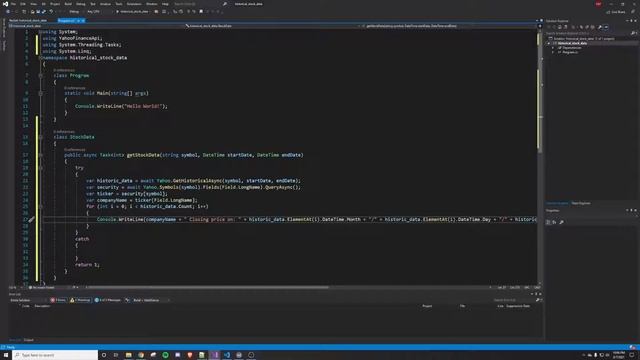Click the Console.WriteLine Hello World line

tap(121, 106)
